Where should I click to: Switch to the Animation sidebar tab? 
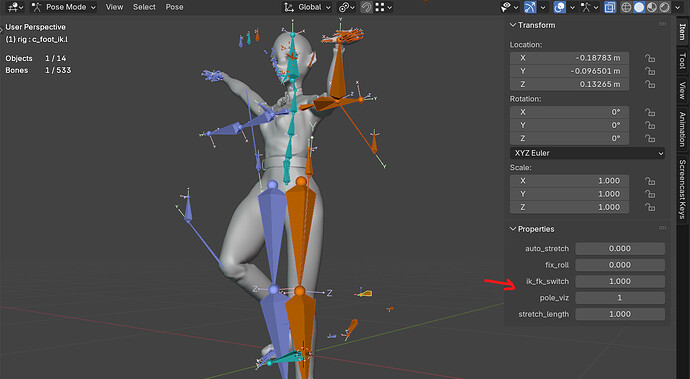click(683, 129)
